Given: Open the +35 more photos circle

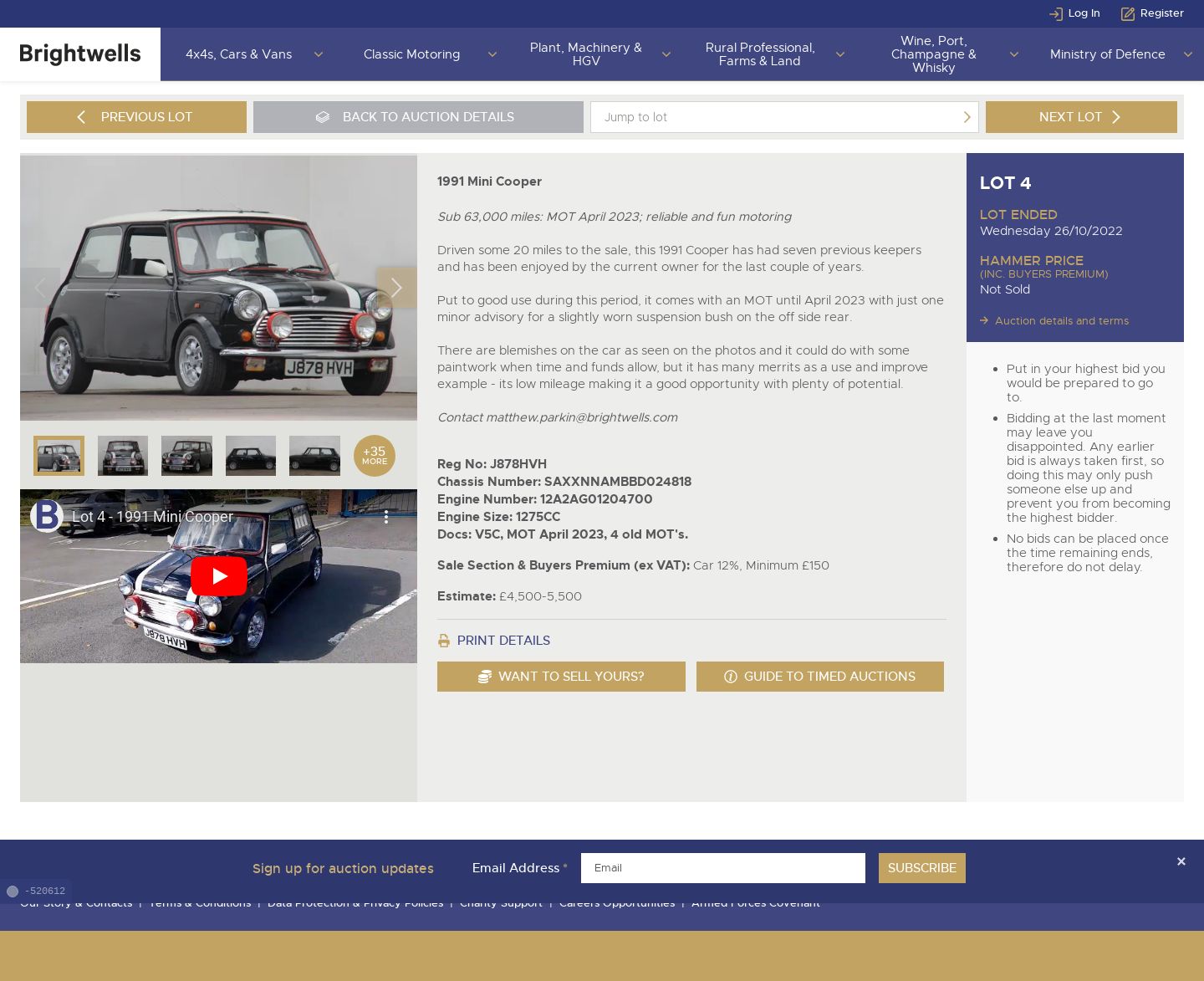Looking at the screenshot, I should tap(375, 456).
